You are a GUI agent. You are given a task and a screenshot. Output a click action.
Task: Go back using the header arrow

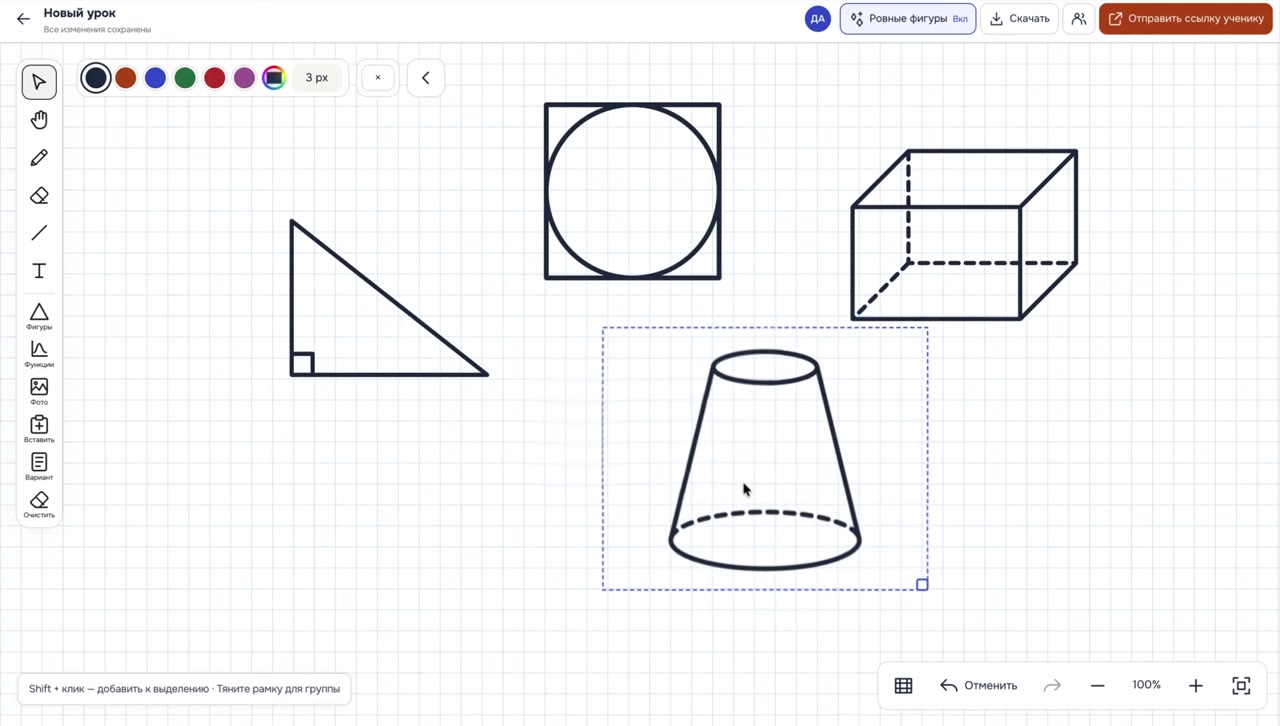(x=23, y=18)
